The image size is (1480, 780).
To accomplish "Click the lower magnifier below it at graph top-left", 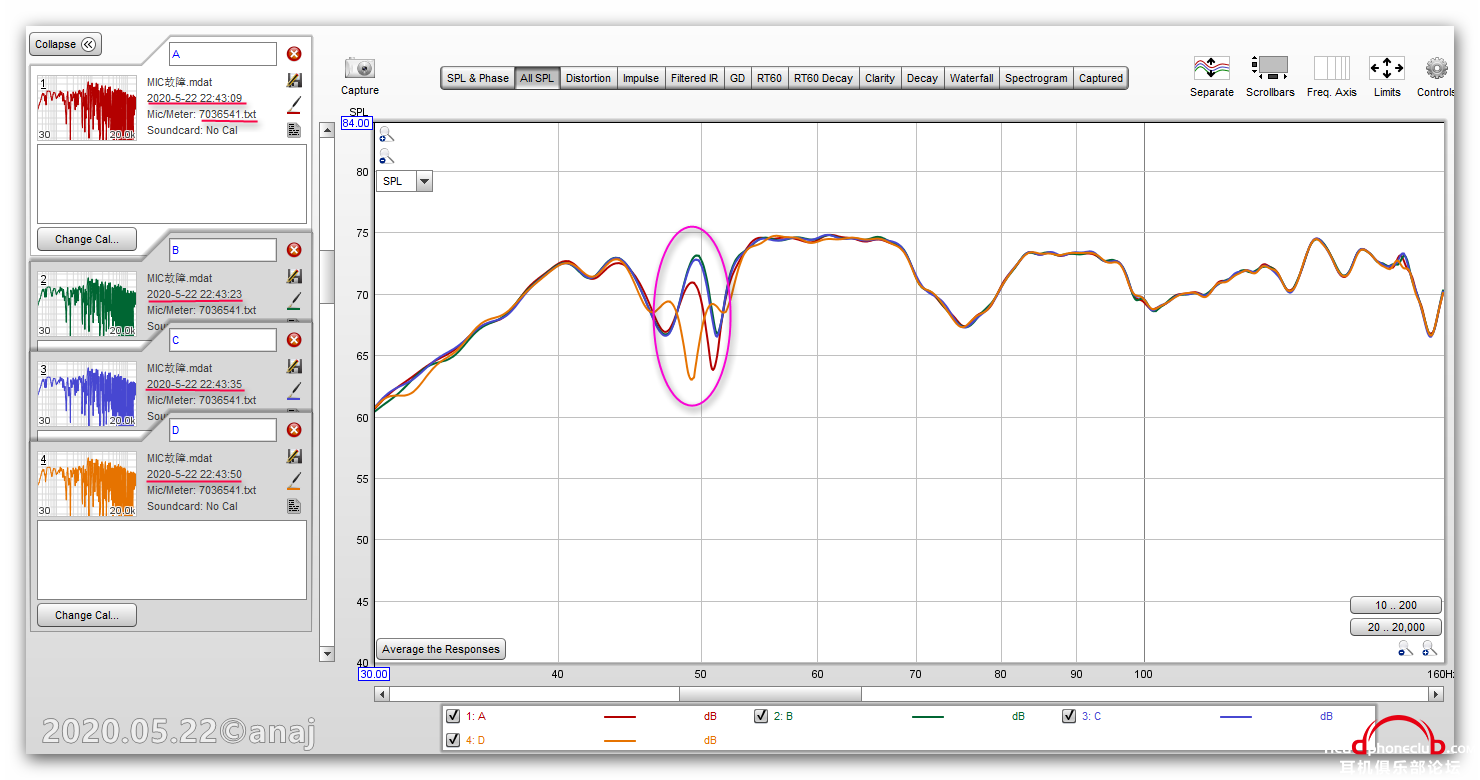I will pyautogui.click(x=386, y=156).
